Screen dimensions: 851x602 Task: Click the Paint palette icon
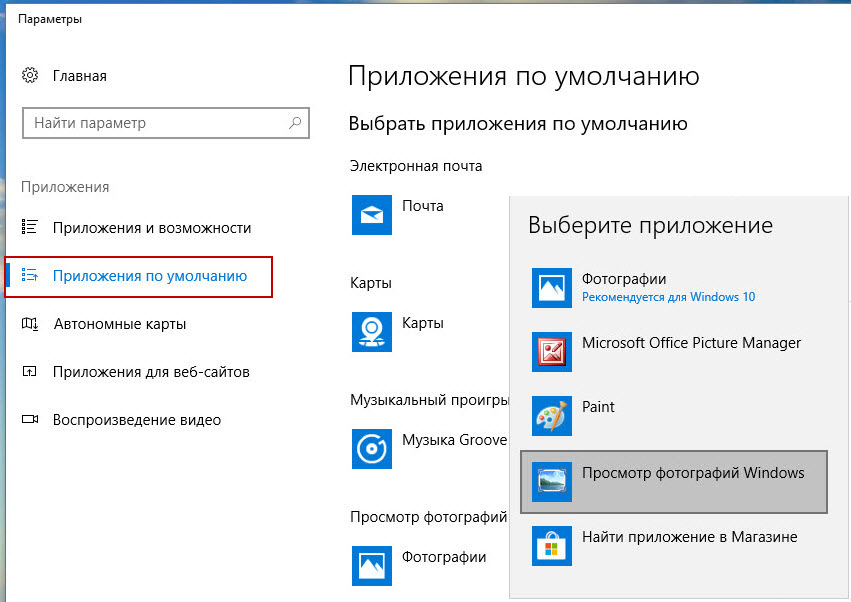click(x=552, y=415)
